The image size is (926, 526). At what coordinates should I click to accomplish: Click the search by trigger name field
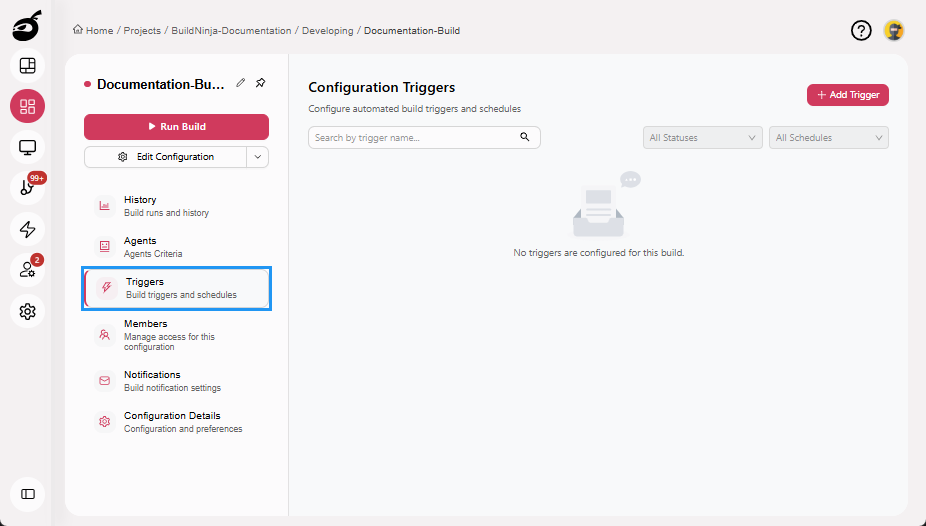tap(412, 138)
